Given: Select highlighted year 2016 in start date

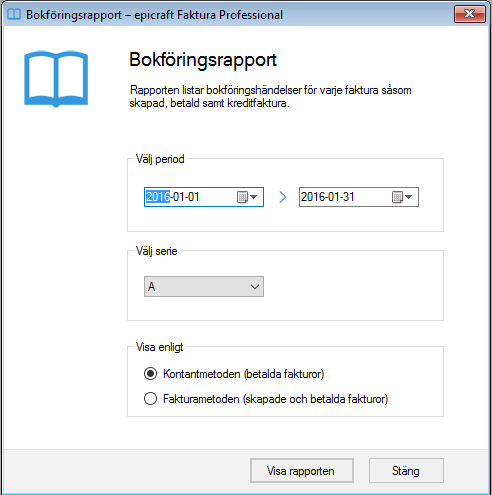Looking at the screenshot, I should point(158,197).
